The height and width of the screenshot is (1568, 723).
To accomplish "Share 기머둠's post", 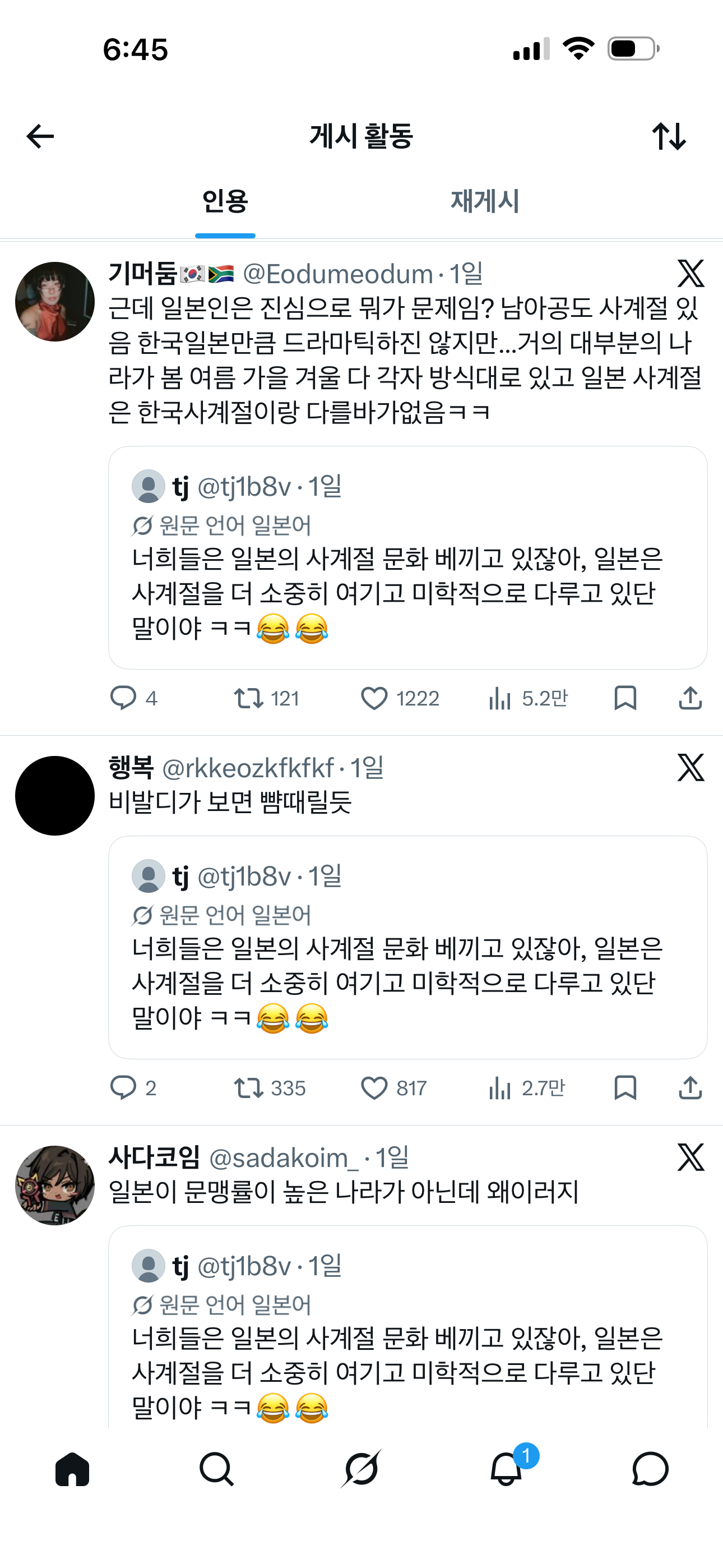I will pyautogui.click(x=690, y=698).
